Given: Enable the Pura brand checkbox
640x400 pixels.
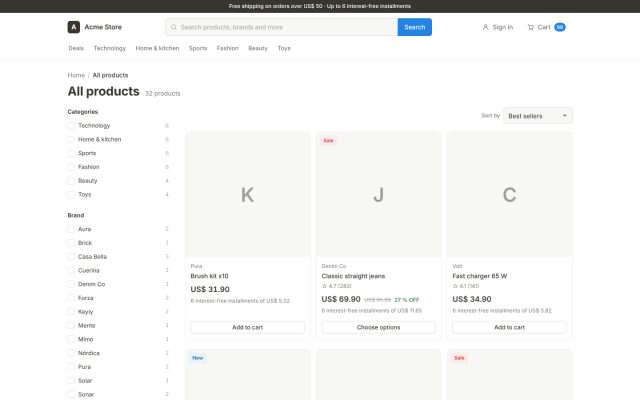Looking at the screenshot, I should point(71,367).
